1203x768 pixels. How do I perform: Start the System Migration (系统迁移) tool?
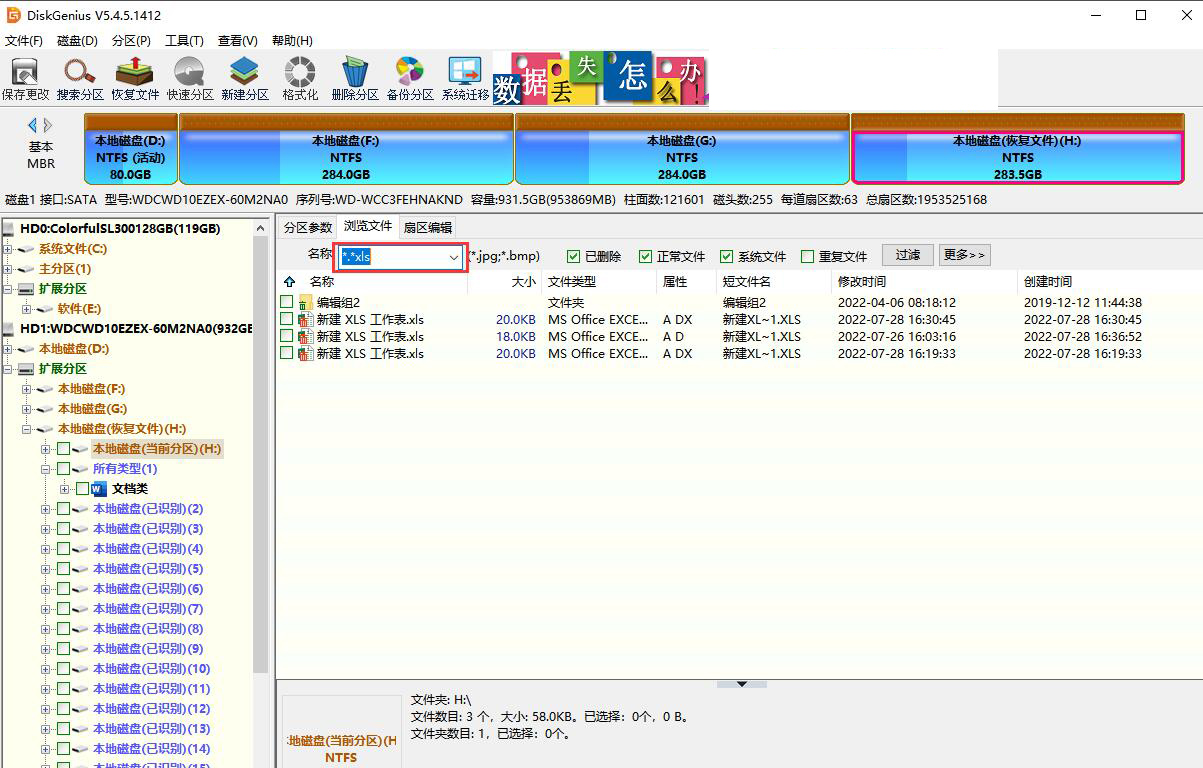coord(465,79)
